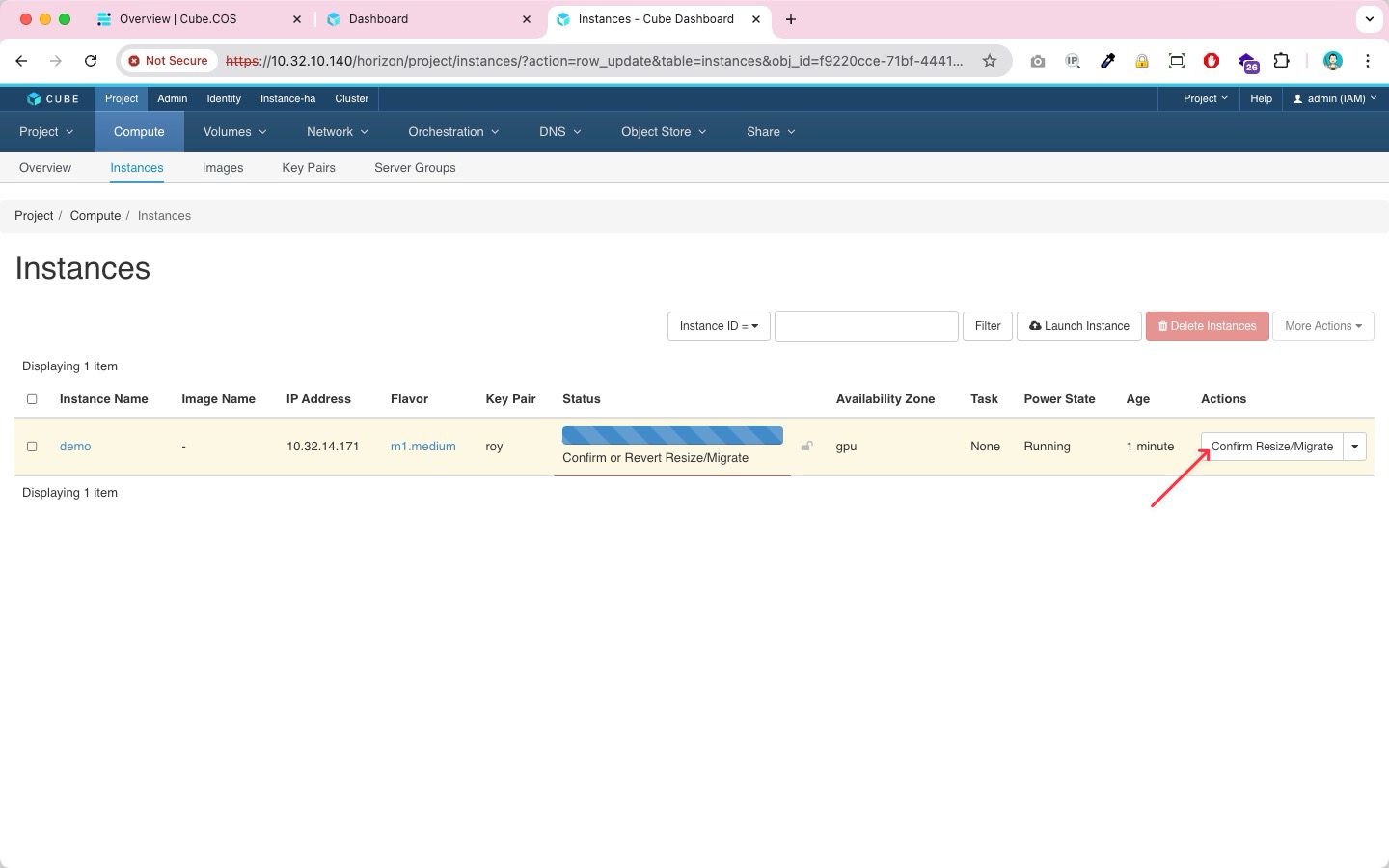
Task: Open the IP extension icon
Action: [x=1073, y=61]
